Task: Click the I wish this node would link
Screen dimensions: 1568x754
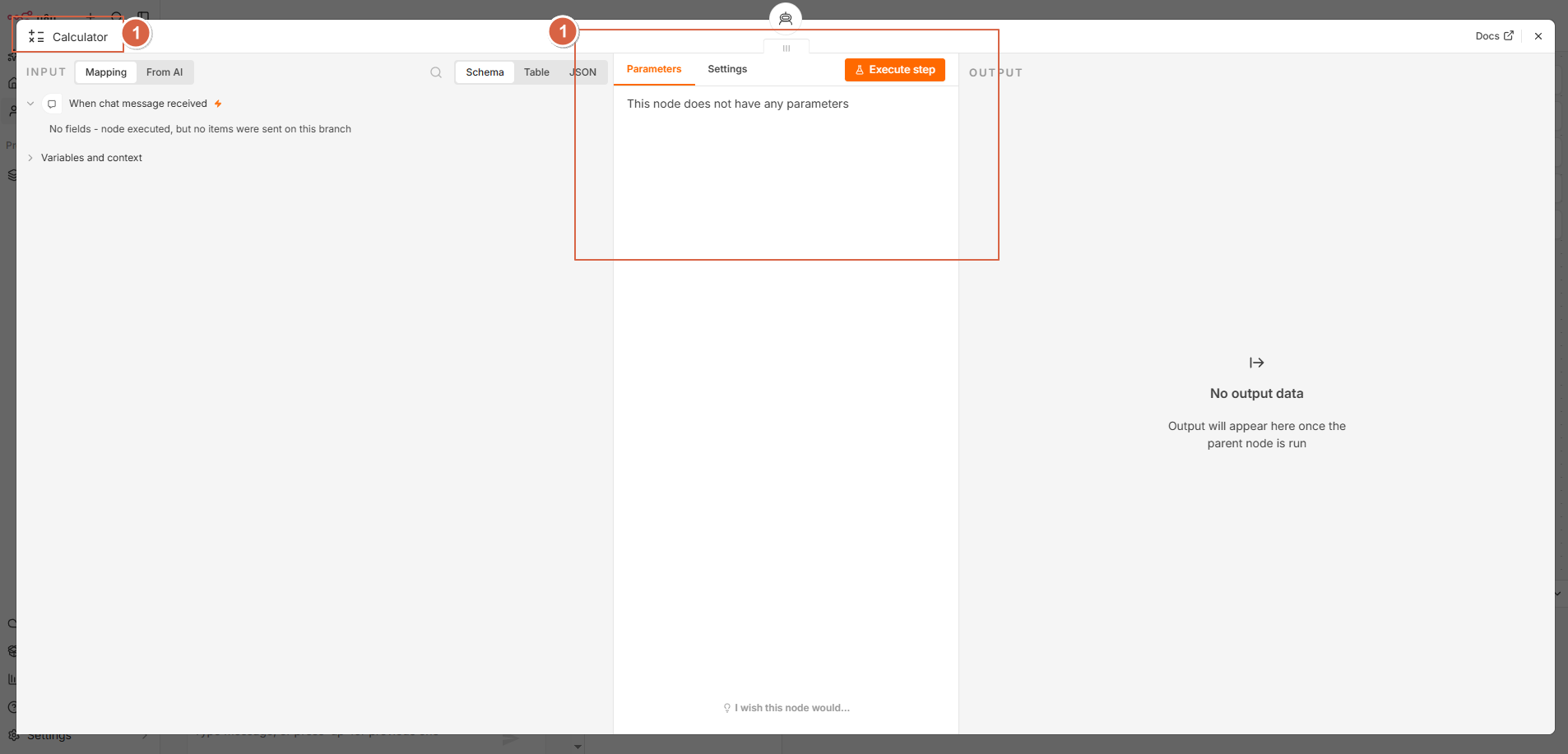Action: point(786,708)
